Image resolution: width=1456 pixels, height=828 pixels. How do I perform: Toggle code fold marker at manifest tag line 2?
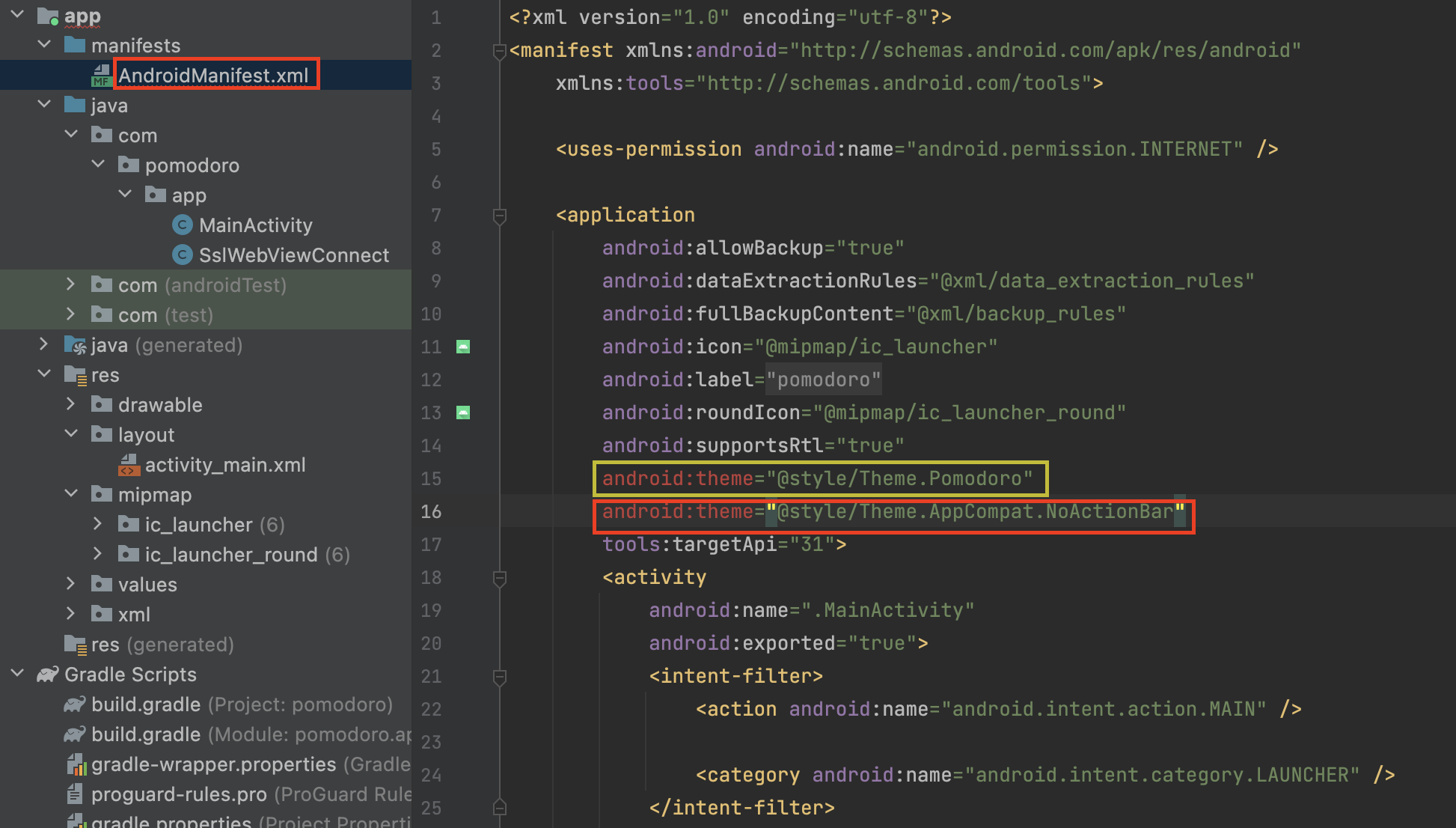500,51
